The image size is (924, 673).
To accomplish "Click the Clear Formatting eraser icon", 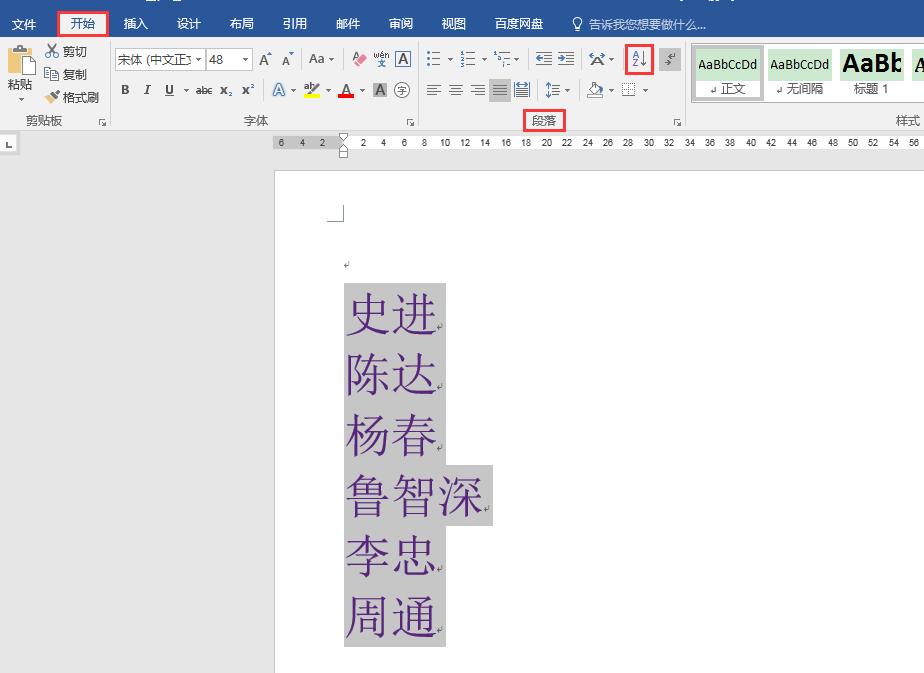I will 357,59.
